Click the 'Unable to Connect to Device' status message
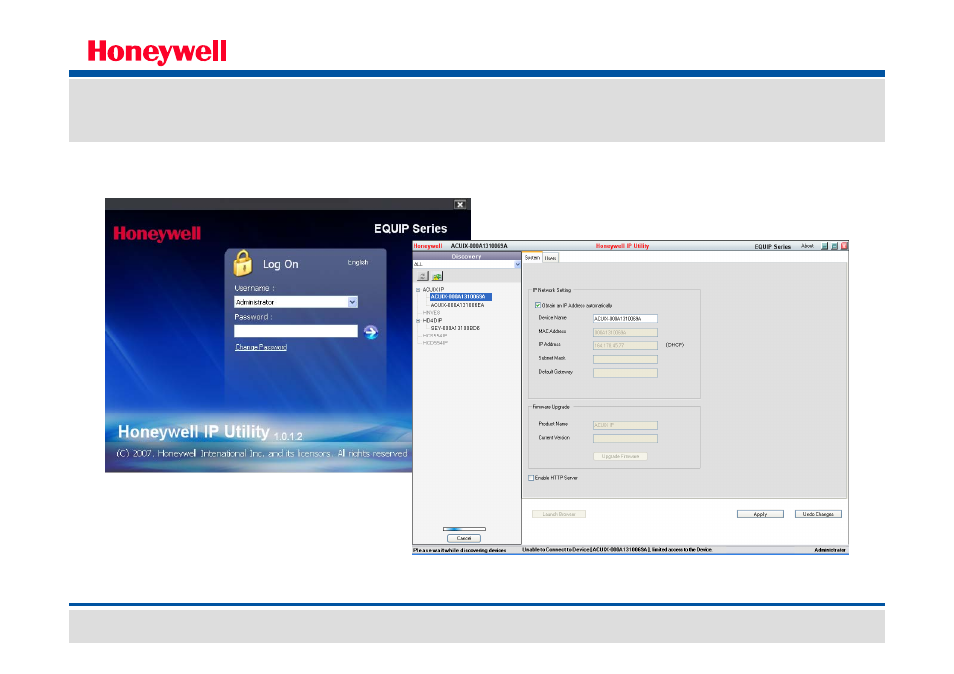954x674 pixels. tap(617, 550)
